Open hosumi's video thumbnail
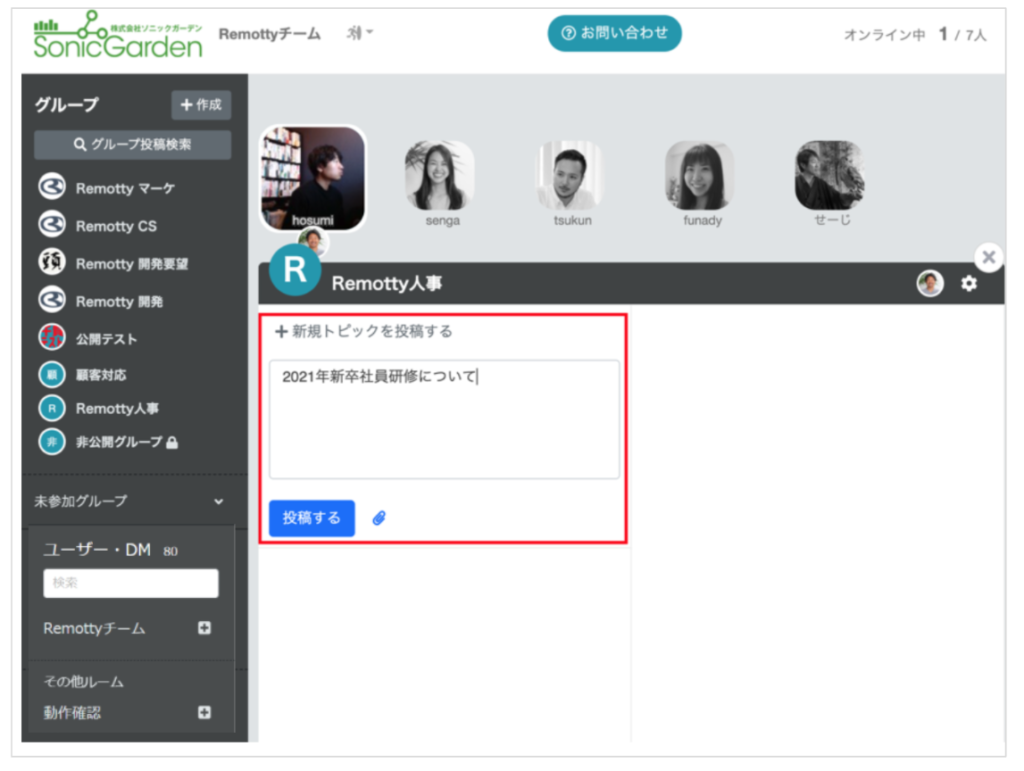Image resolution: width=1024 pixels, height=771 pixels. (x=313, y=178)
